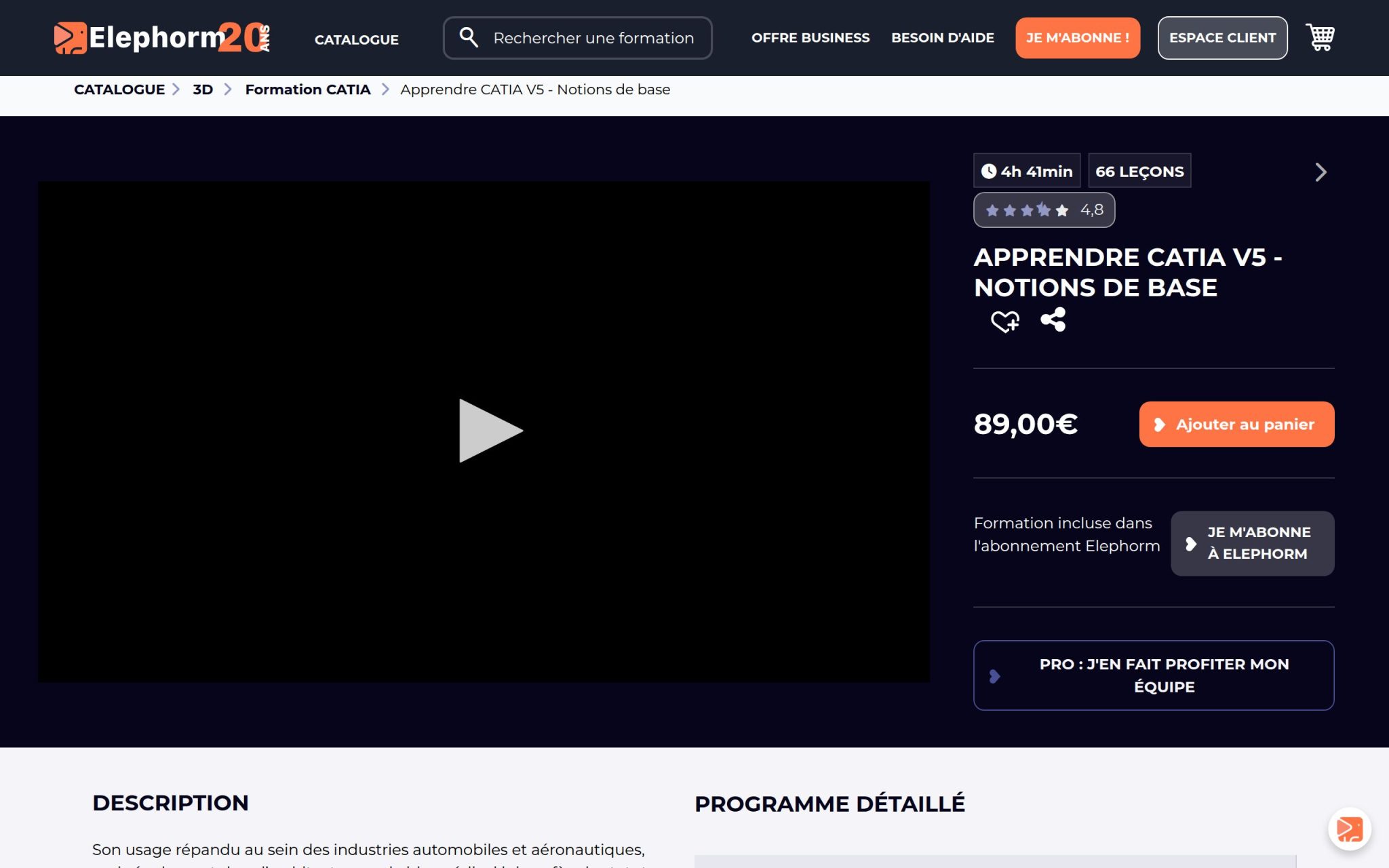
Task: Click the 66 LEÇONS badge
Action: pos(1139,171)
